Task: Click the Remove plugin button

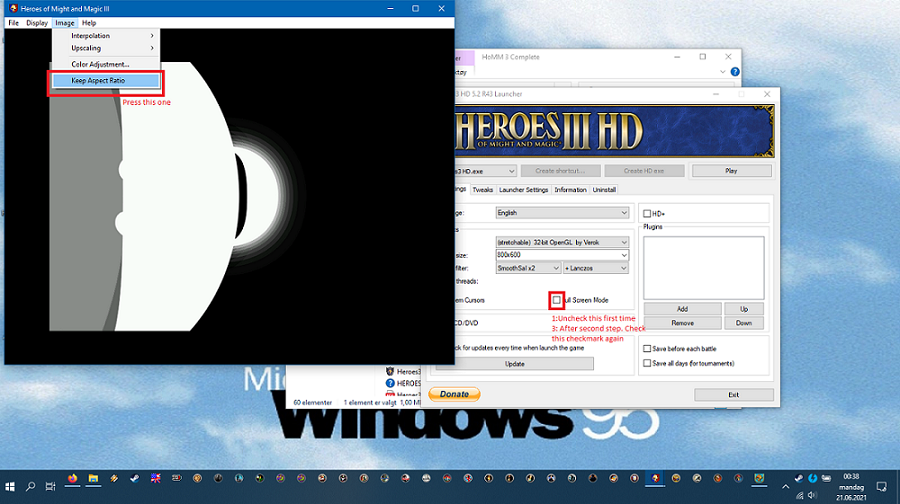Action: [x=682, y=323]
